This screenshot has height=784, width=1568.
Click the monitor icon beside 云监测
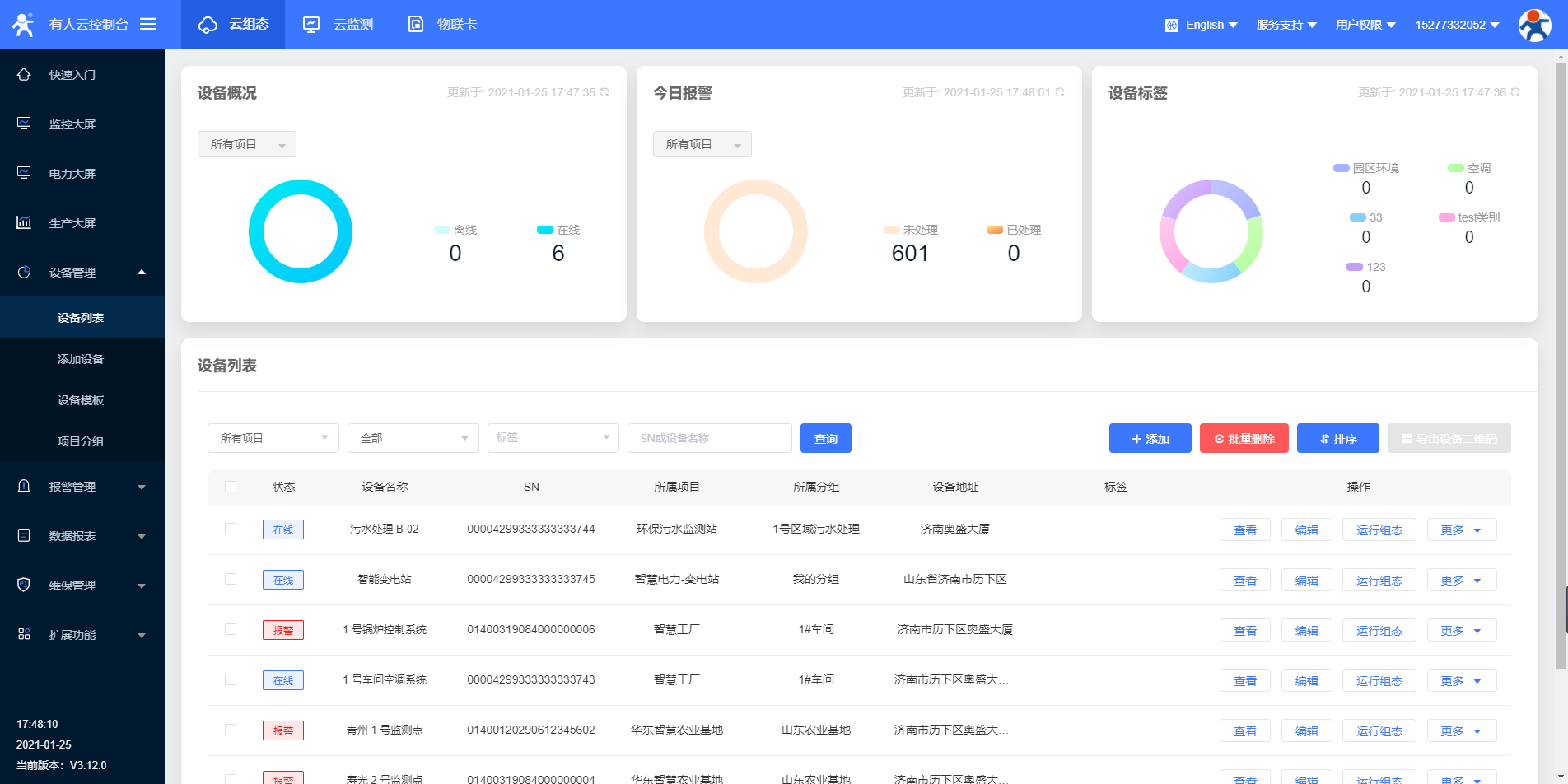(x=311, y=25)
